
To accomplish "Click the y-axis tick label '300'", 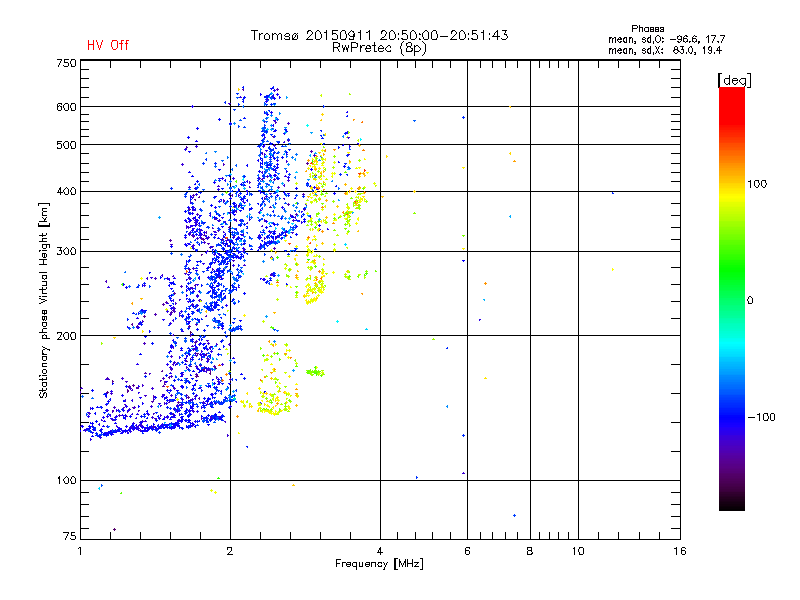I will [66, 252].
